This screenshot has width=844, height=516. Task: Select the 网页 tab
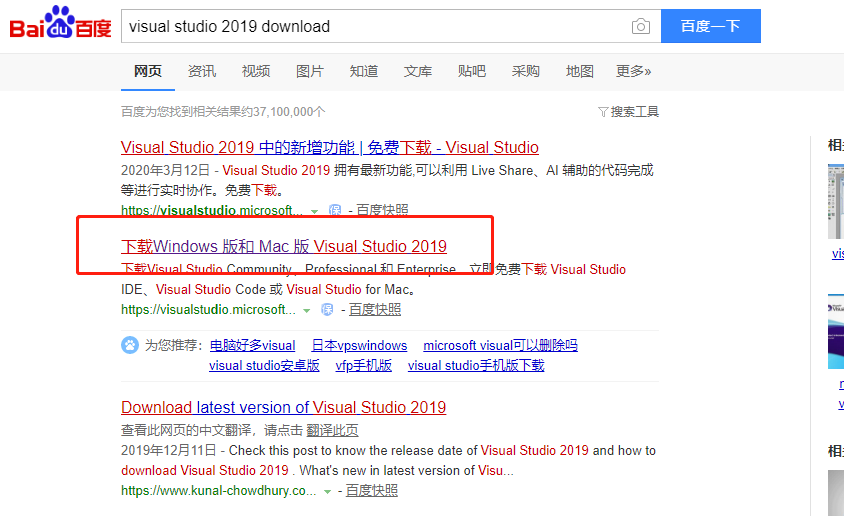click(148, 71)
